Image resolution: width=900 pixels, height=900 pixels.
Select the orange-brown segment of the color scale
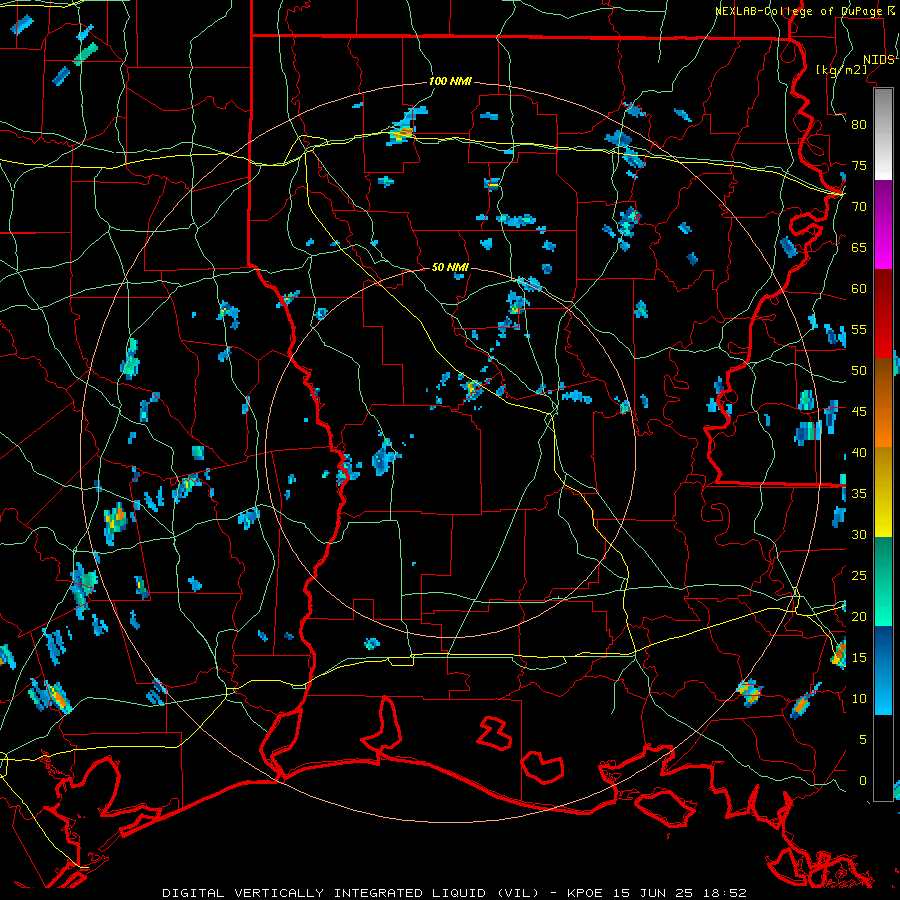883,403
